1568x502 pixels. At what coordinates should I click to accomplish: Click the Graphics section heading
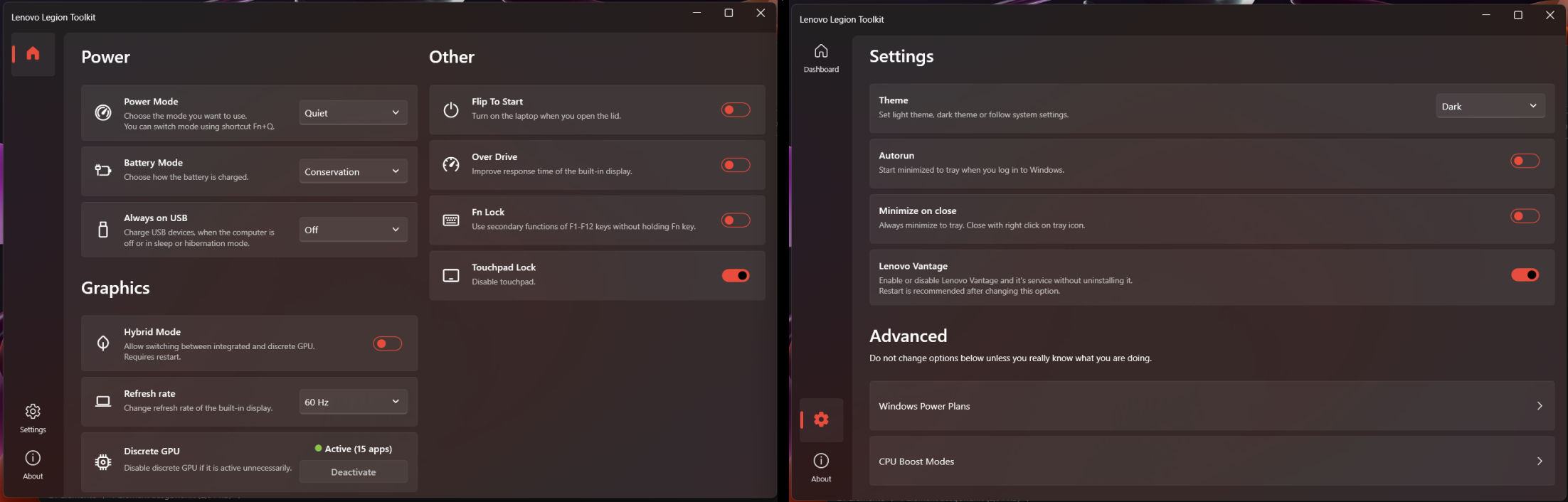pos(115,288)
